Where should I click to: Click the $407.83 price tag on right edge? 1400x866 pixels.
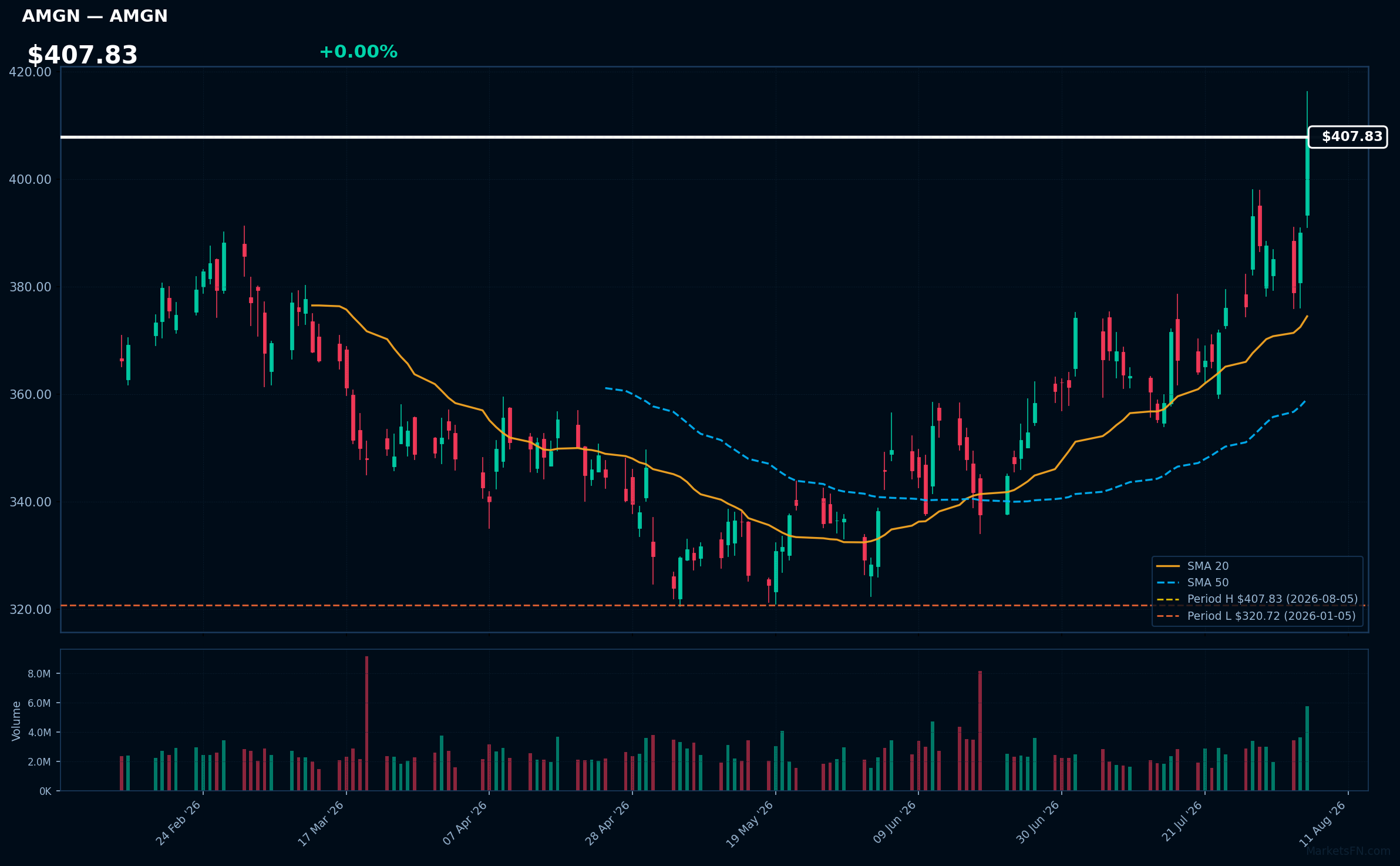tap(1348, 137)
